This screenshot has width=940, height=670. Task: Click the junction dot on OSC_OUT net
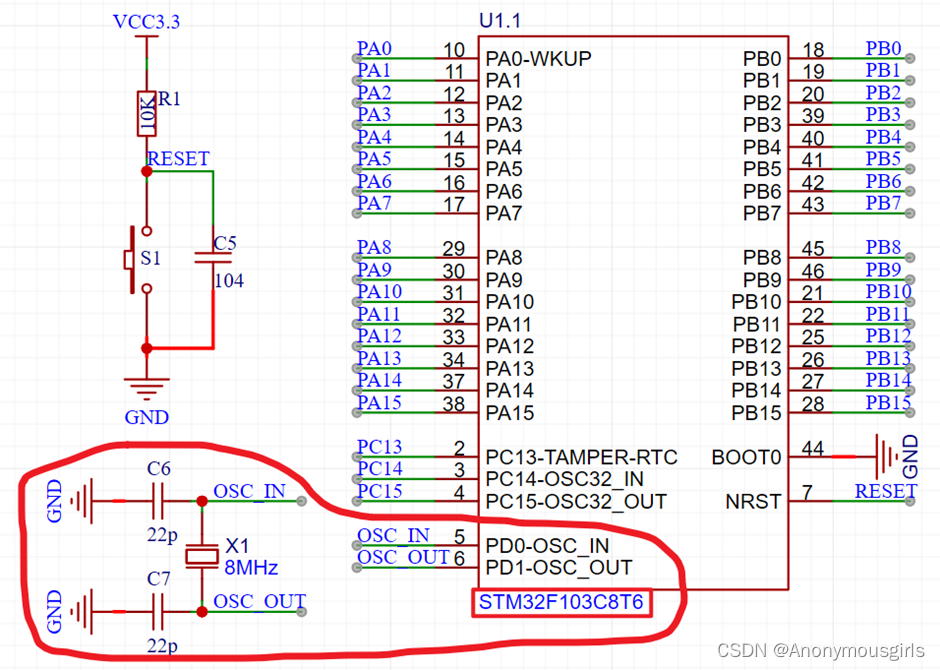(x=201, y=609)
